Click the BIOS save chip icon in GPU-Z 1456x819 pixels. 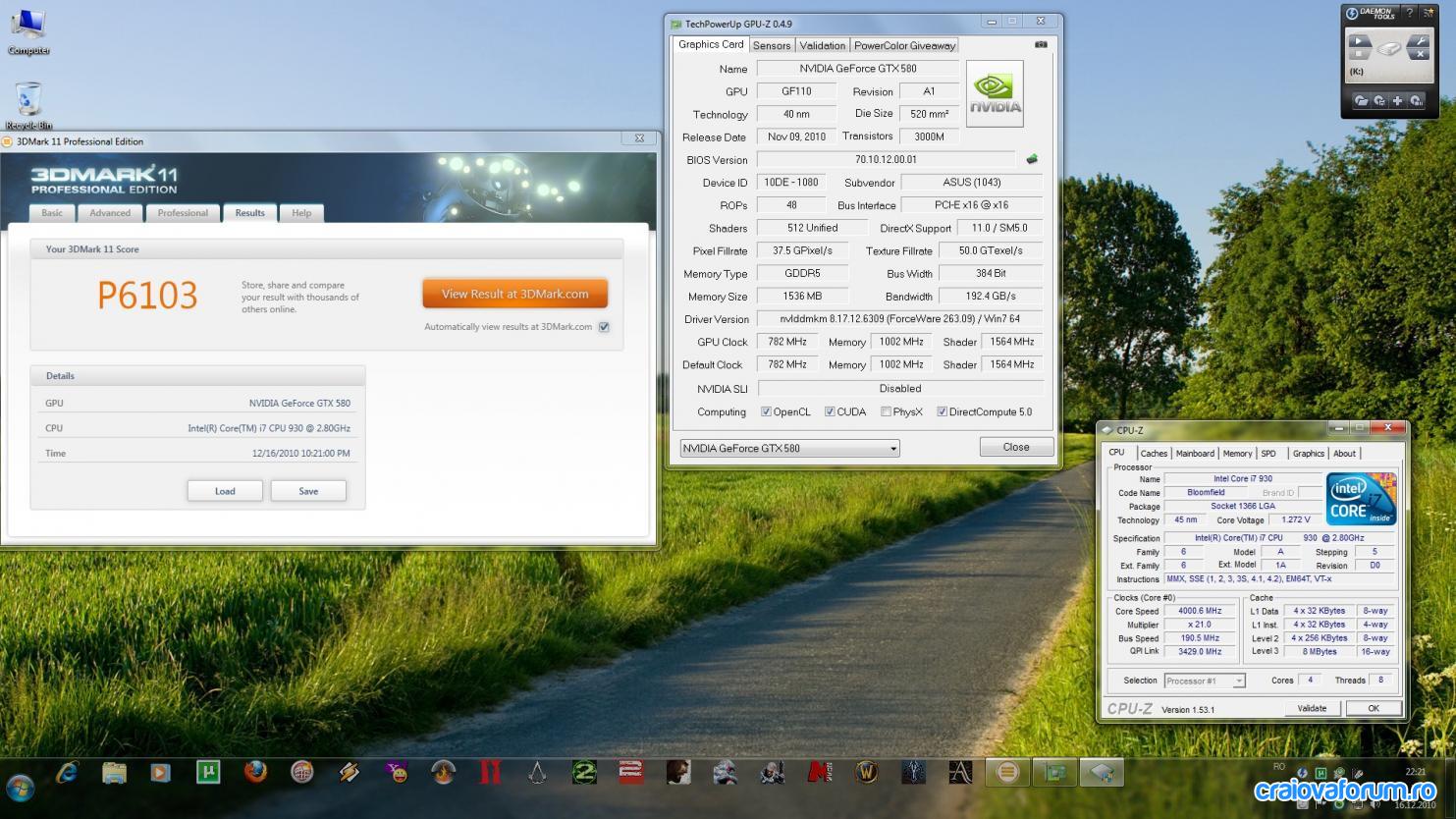point(1032,159)
